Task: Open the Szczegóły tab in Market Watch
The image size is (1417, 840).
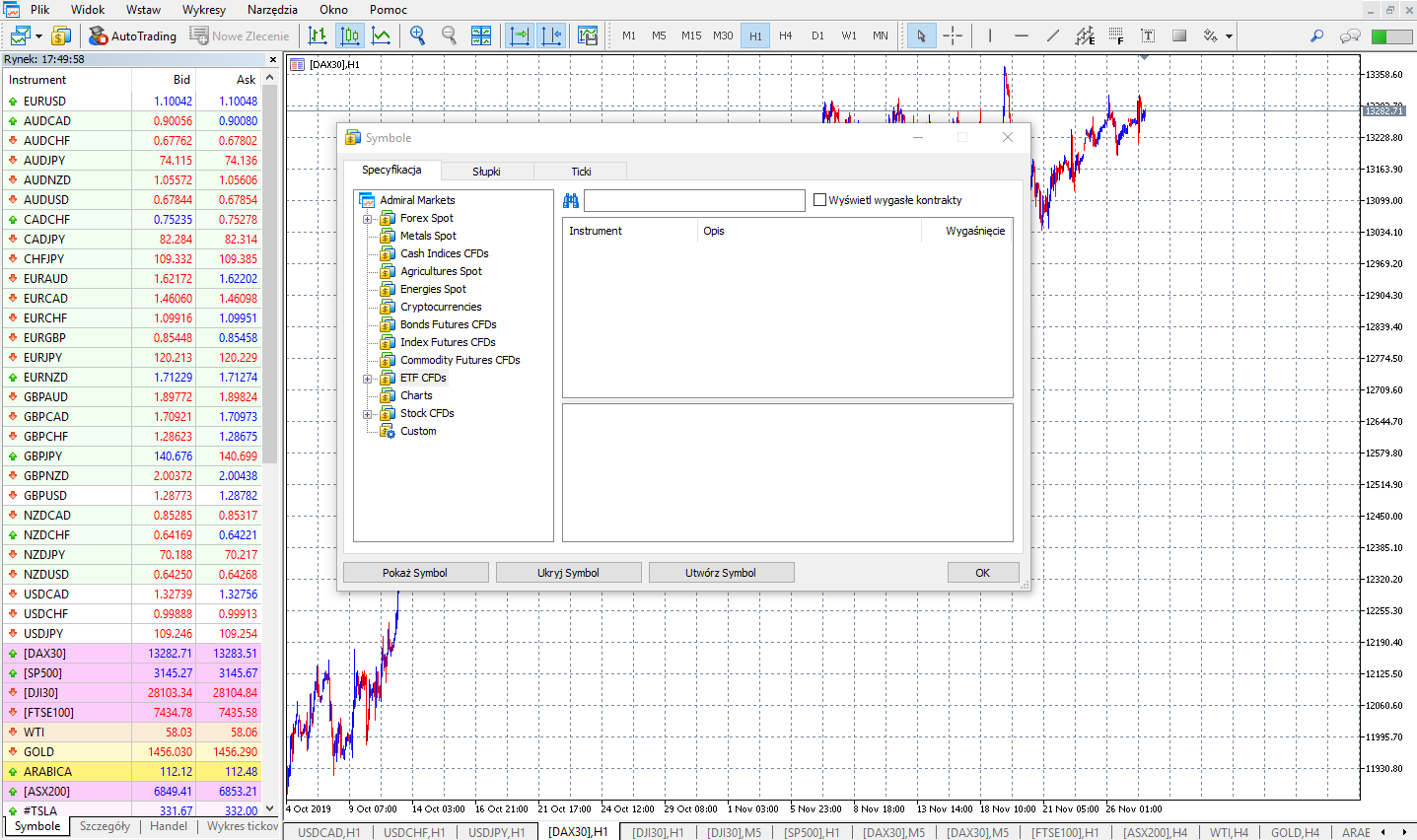Action: click(105, 827)
